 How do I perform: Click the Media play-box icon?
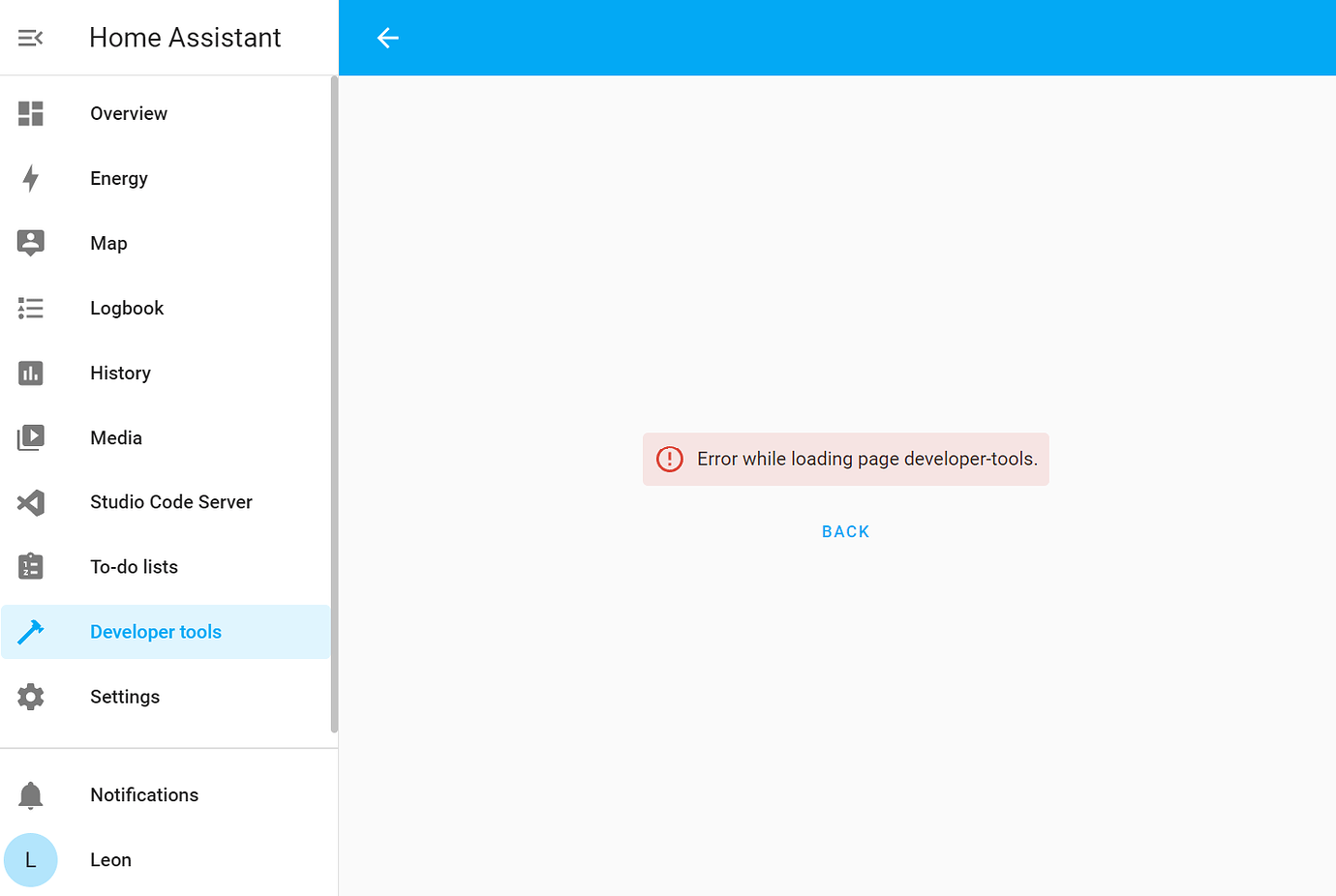coord(30,437)
